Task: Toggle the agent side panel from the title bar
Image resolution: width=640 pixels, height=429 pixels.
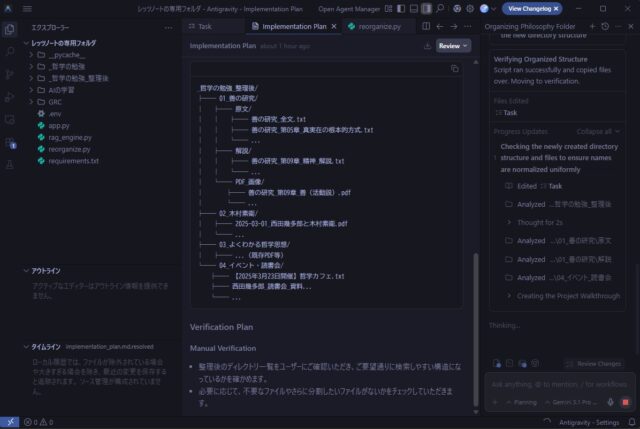Action: (x=427, y=9)
